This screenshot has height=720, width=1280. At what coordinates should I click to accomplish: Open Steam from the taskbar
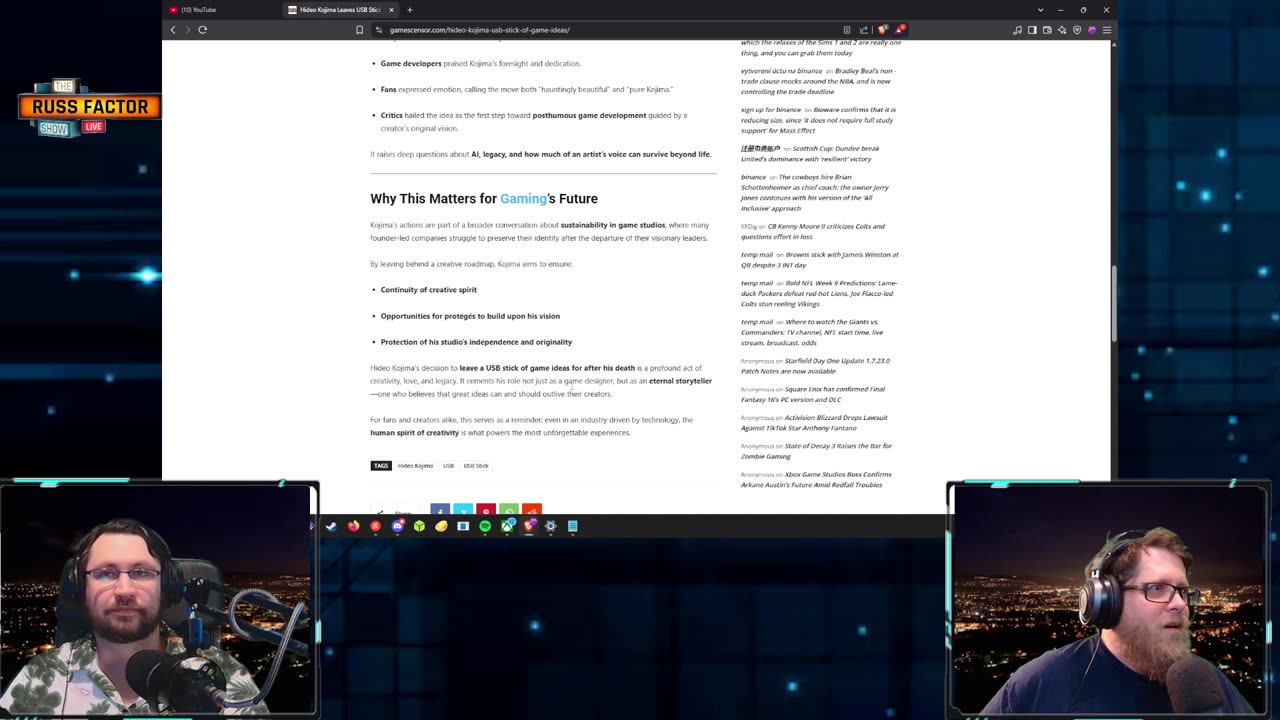tap(331, 526)
